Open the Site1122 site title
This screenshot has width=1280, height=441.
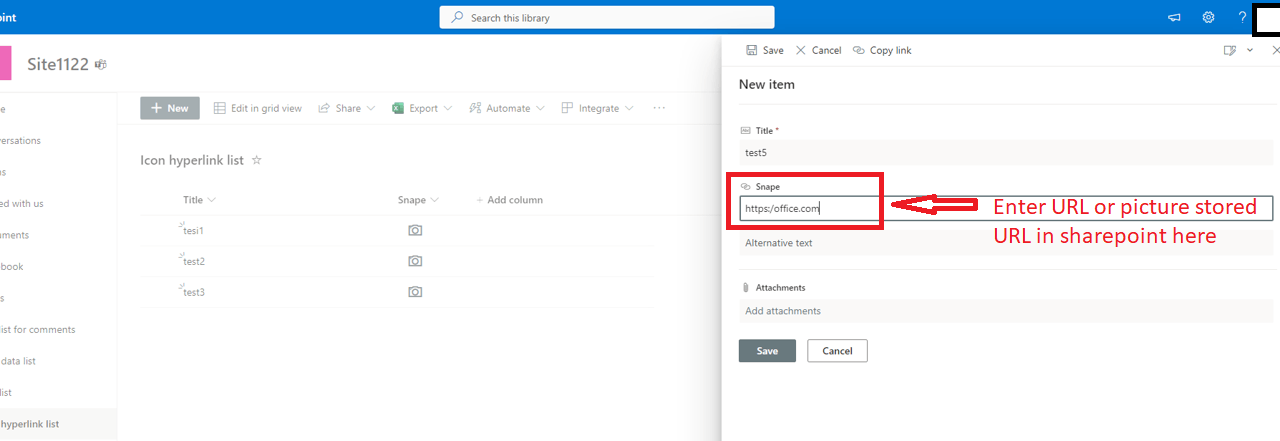coord(58,64)
